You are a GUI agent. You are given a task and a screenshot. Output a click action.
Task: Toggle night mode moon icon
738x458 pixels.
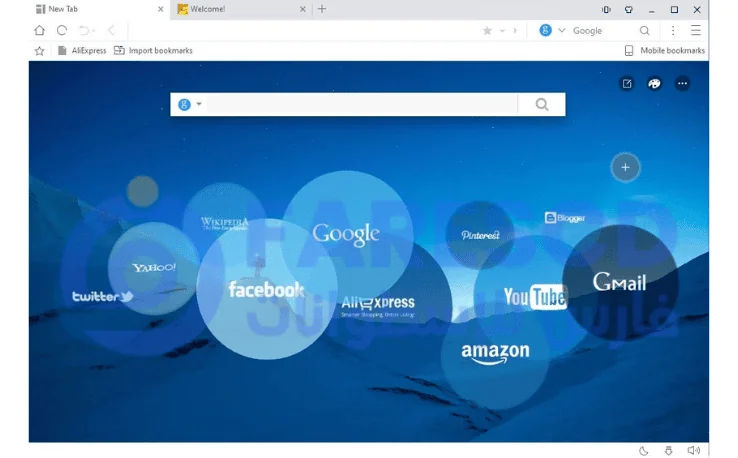click(644, 451)
